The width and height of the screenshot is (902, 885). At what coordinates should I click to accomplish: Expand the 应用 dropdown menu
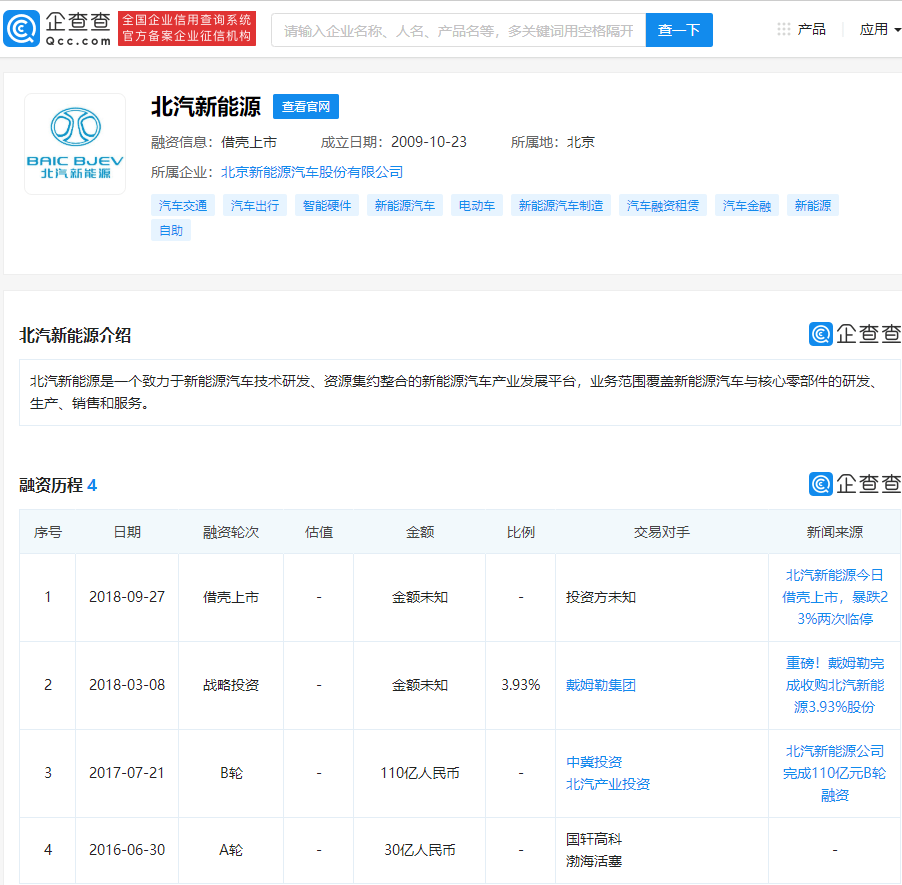880,29
